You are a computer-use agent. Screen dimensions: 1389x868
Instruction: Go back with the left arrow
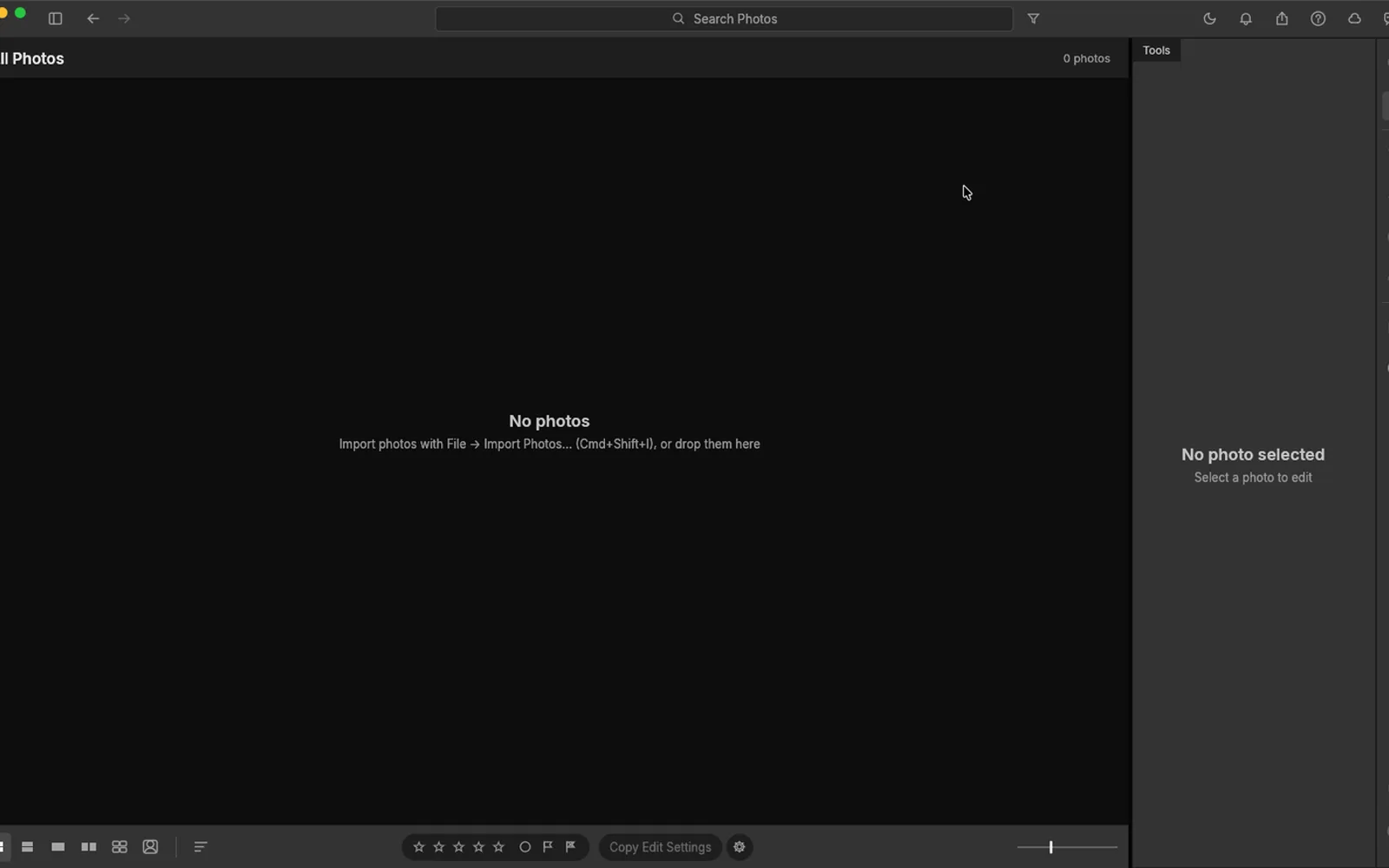[x=93, y=18]
